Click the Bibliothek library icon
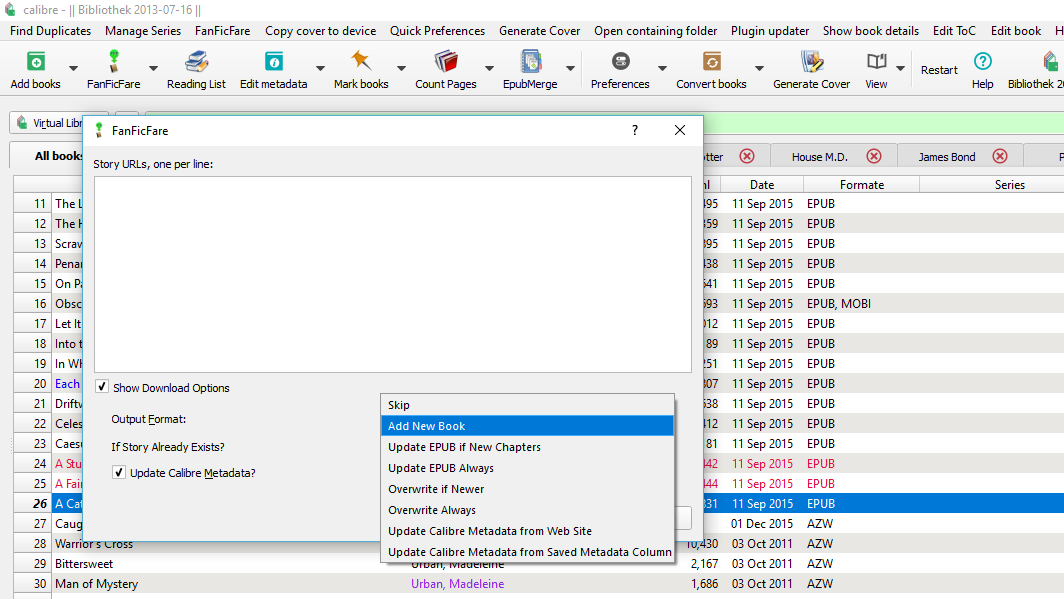Image resolution: width=1064 pixels, height=599 pixels. pos(1052,62)
